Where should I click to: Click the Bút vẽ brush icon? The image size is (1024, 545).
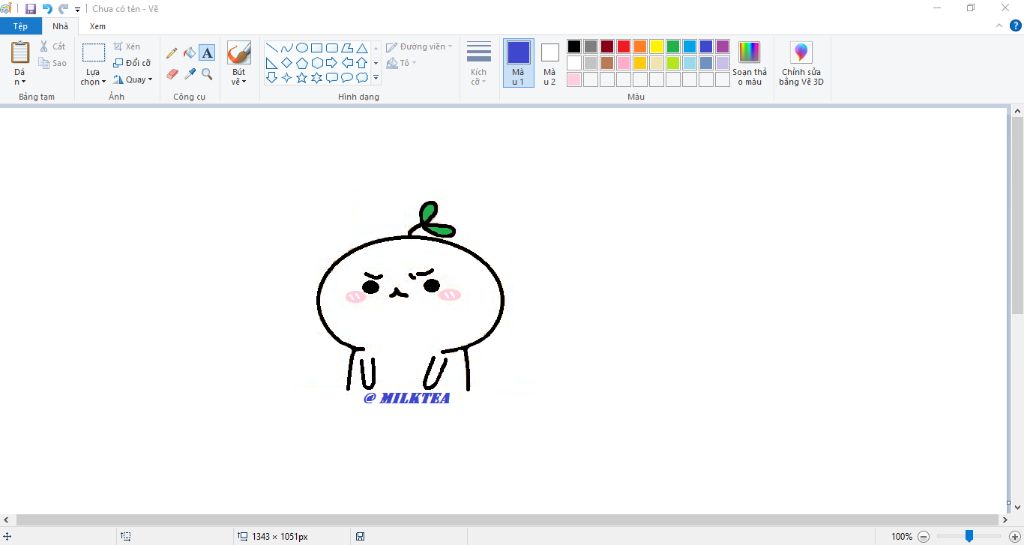coord(239,53)
